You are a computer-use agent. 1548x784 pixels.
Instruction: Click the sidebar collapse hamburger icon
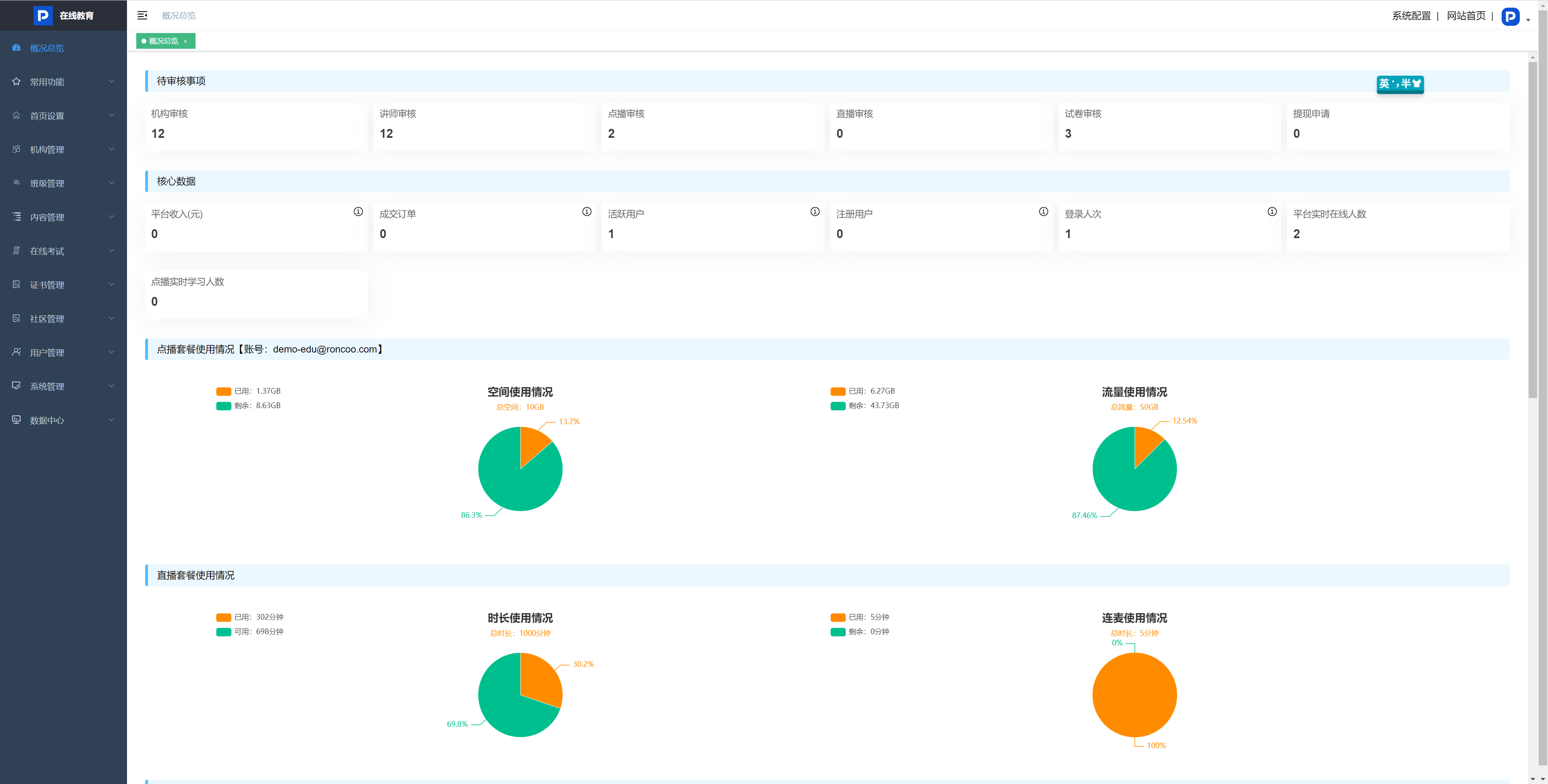[142, 16]
